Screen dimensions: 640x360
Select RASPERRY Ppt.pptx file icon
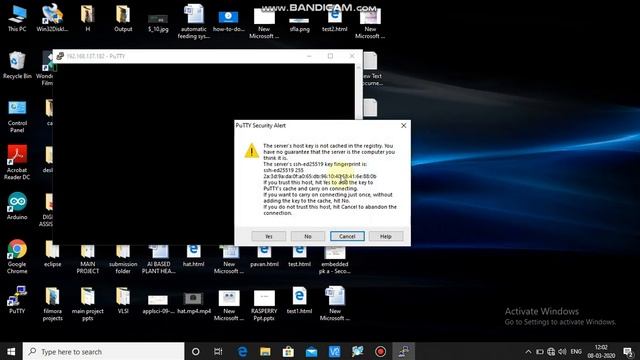click(x=264, y=305)
